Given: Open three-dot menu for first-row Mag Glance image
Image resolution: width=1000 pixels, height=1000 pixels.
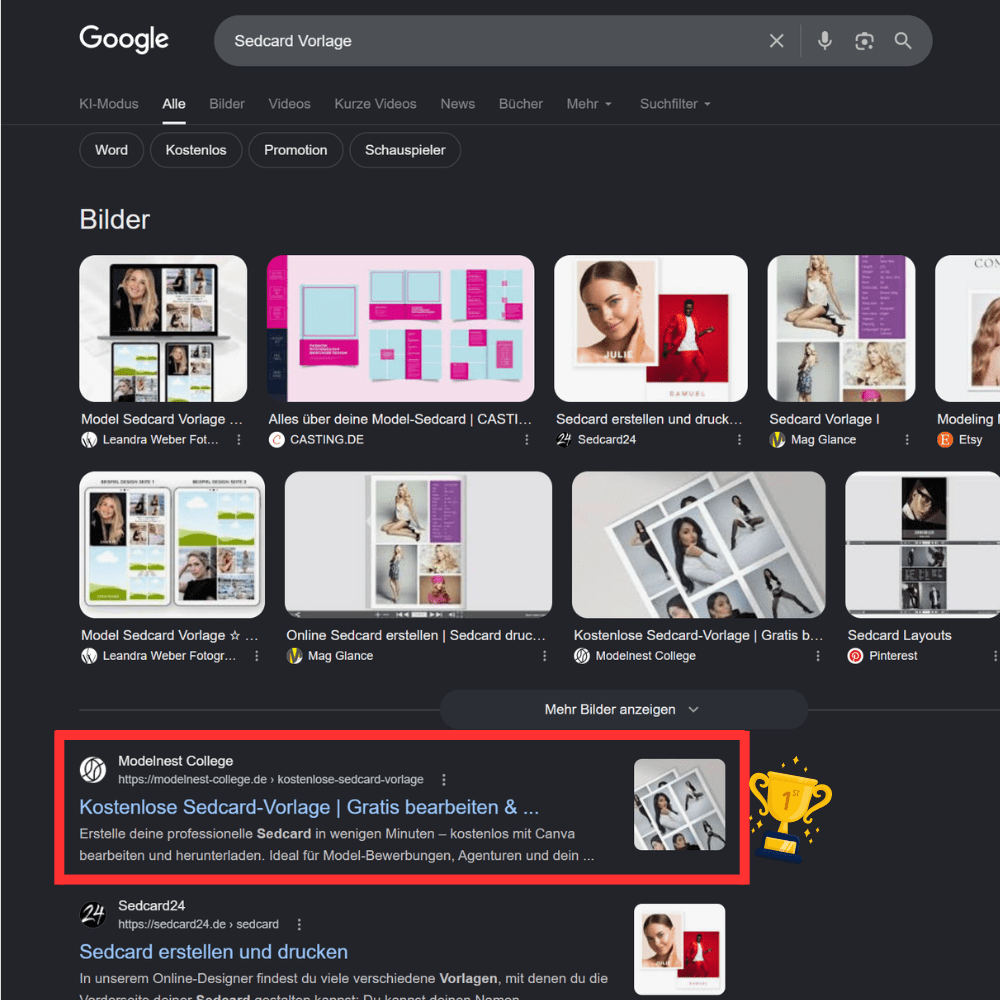Looking at the screenshot, I should click(907, 439).
